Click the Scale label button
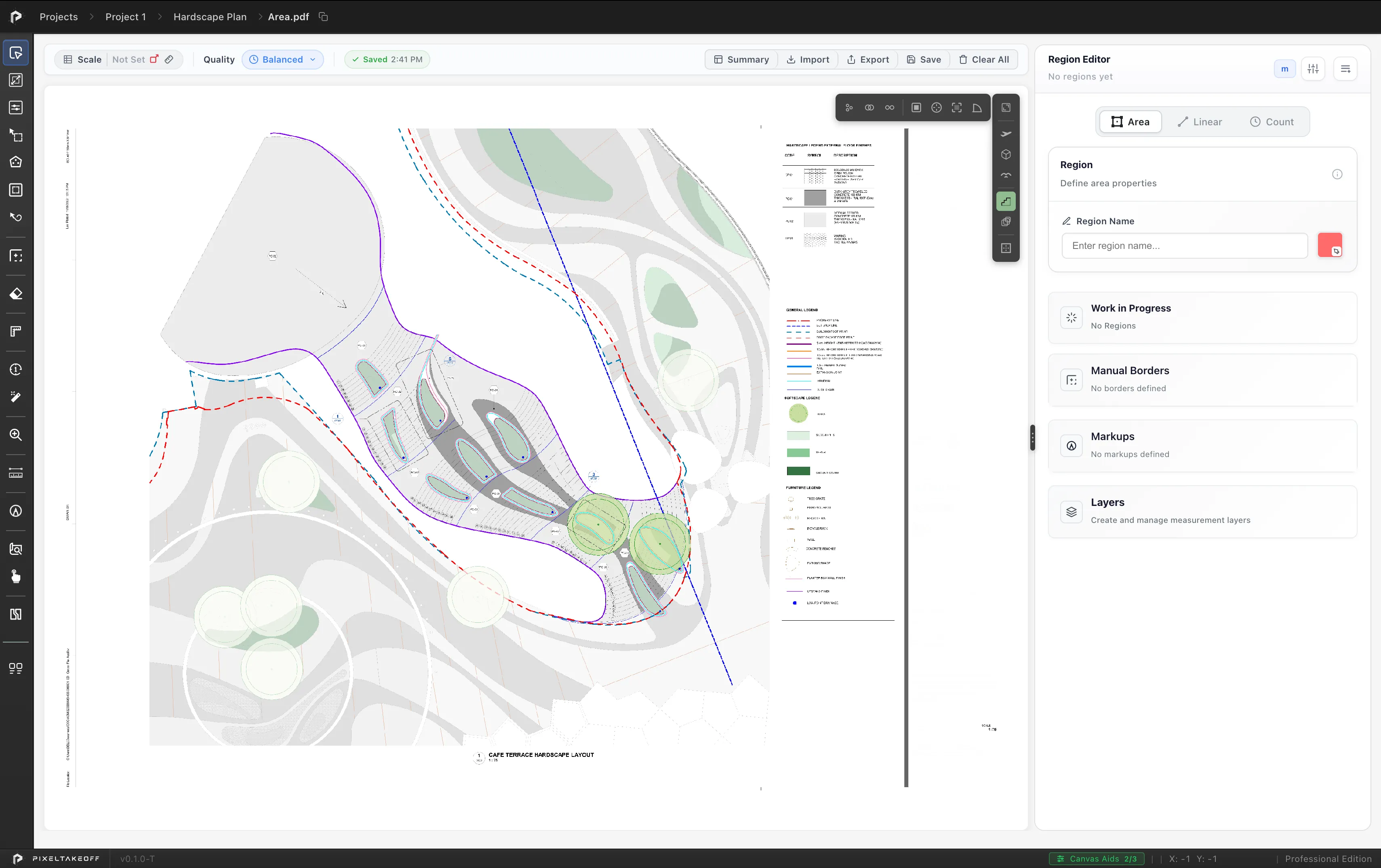1381x868 pixels. (82, 60)
